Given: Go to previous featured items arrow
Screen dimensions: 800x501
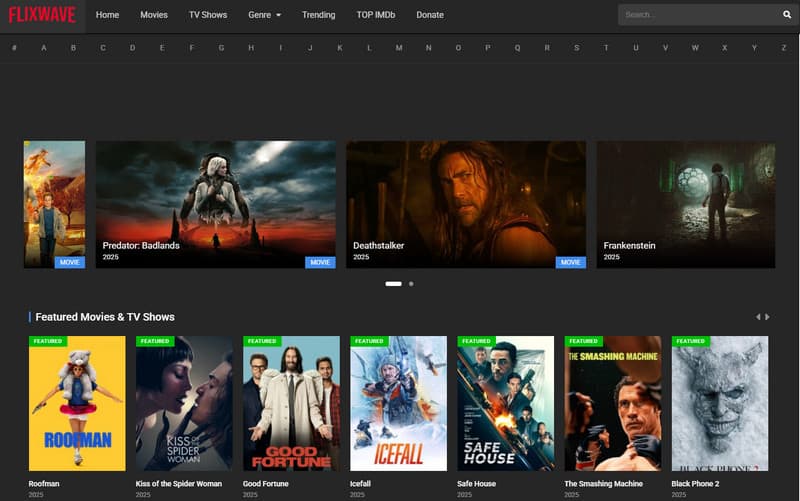Looking at the screenshot, I should [x=758, y=317].
